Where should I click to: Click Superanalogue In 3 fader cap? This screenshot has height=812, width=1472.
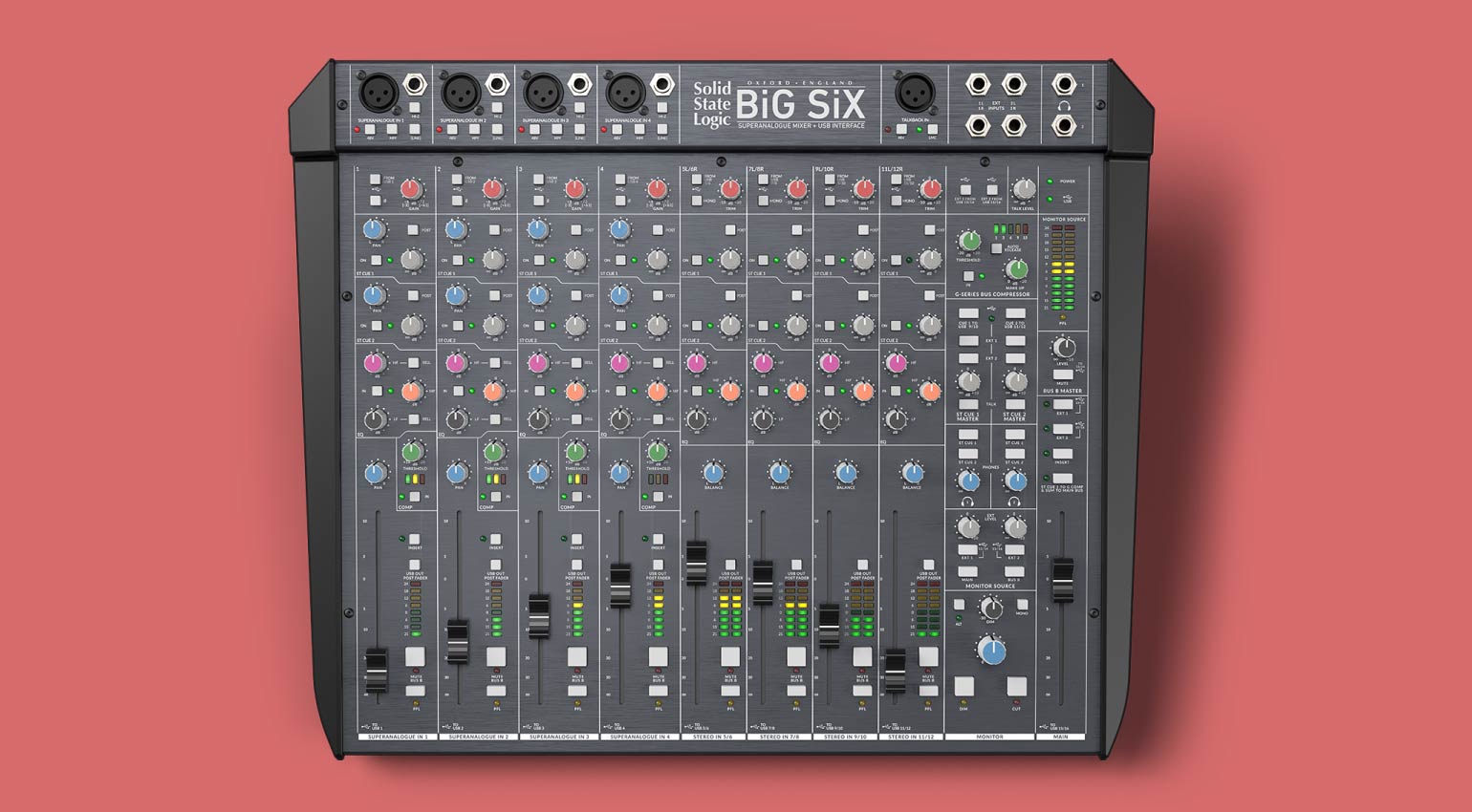[539, 617]
